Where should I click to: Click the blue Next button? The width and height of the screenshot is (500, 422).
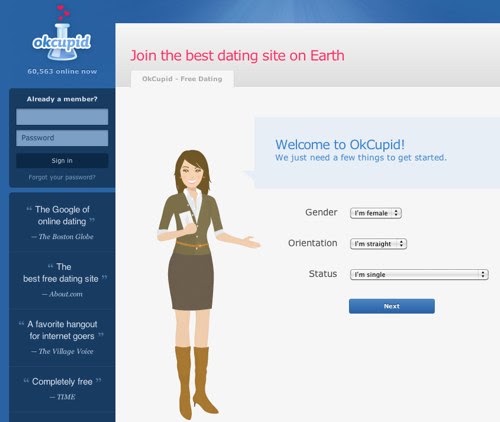(392, 306)
